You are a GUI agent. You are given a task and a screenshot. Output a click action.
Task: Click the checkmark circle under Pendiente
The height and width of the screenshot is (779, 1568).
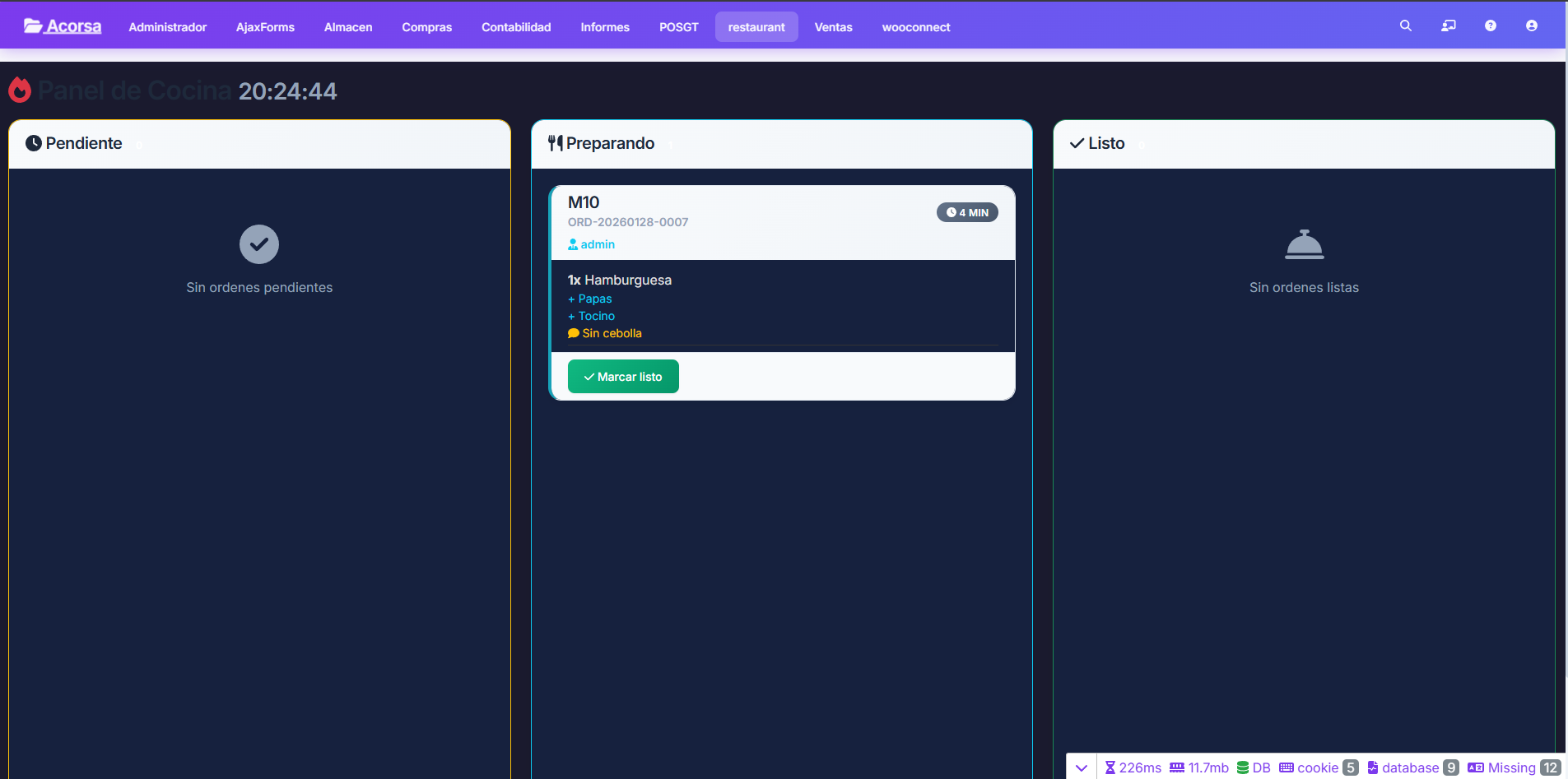click(259, 244)
